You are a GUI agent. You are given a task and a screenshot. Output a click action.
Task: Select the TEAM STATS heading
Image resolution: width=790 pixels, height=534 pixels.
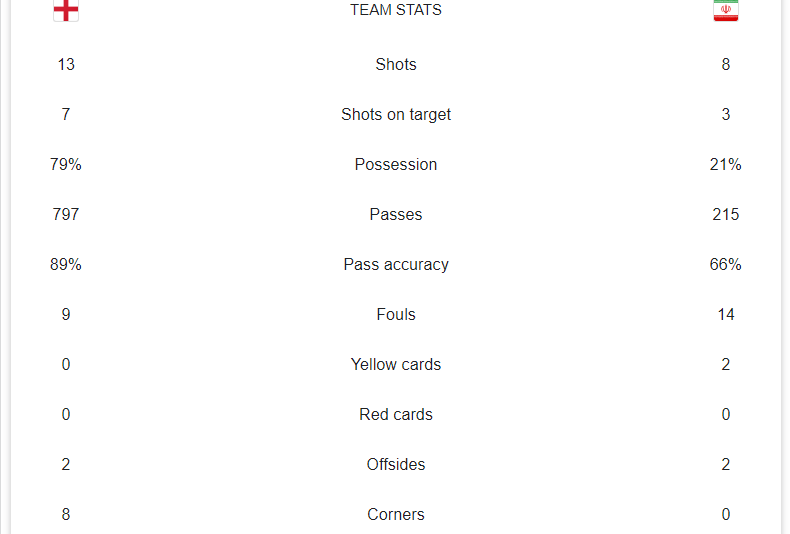click(x=396, y=10)
